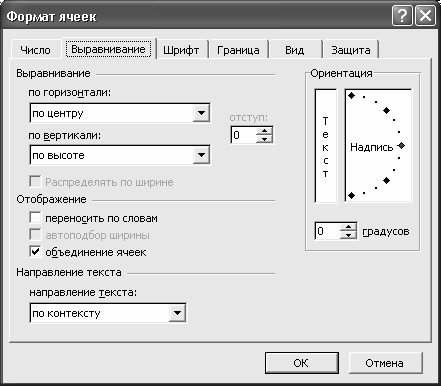The width and height of the screenshot is (441, 386).
Task: Click the 'Надпись' orientation pointer handle
Action: pyautogui.click(x=402, y=146)
